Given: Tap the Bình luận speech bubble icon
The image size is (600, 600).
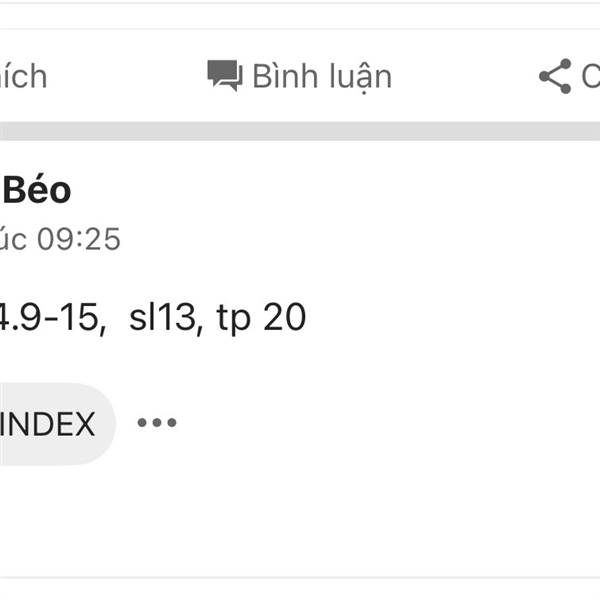Looking at the screenshot, I should pos(225,75).
